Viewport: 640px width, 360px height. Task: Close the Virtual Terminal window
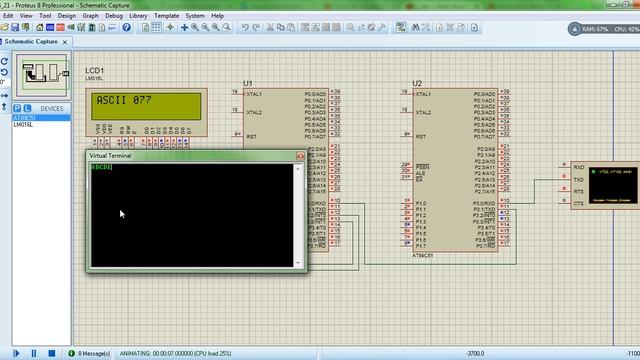click(300, 156)
